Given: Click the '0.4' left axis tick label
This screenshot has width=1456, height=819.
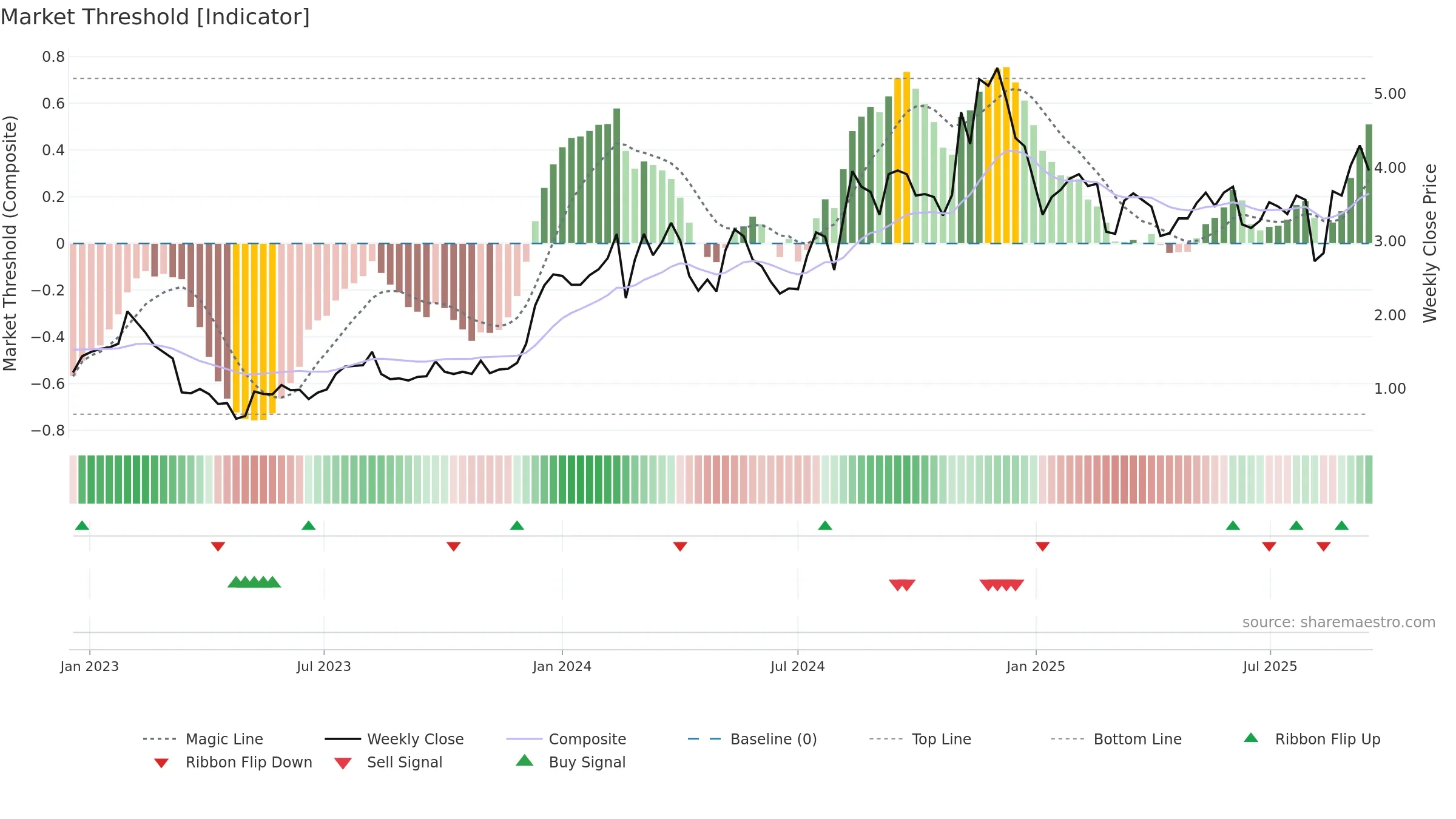Looking at the screenshot, I should click(53, 150).
